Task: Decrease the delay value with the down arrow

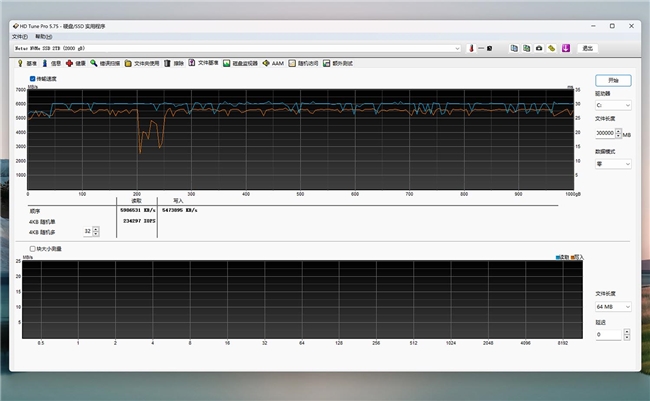Action: coord(627,338)
